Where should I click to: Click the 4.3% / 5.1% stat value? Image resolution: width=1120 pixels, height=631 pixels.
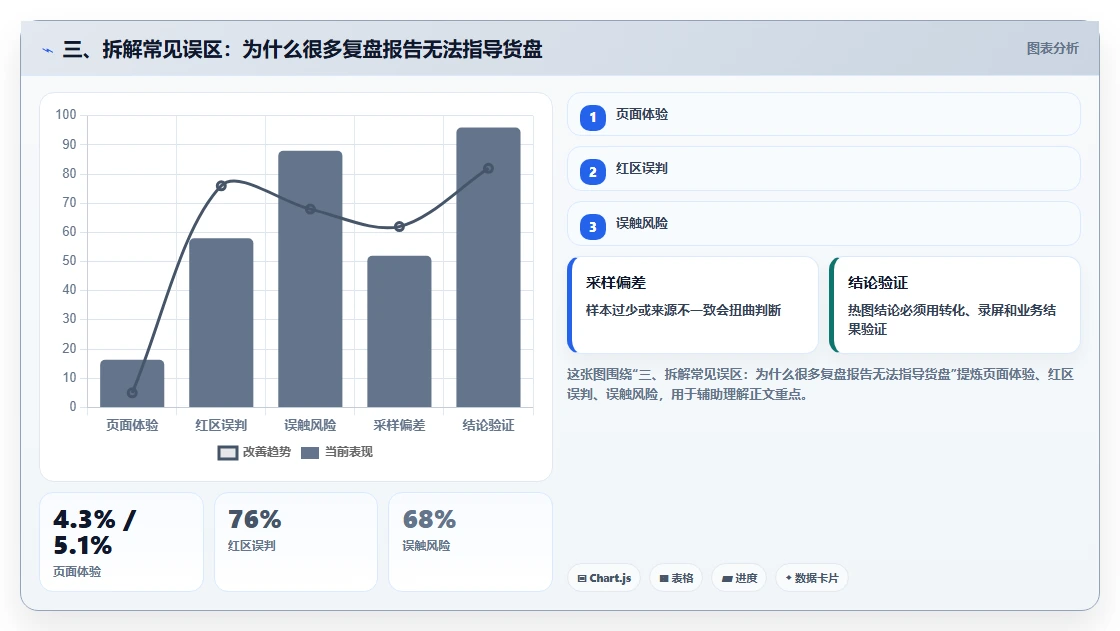[94, 532]
